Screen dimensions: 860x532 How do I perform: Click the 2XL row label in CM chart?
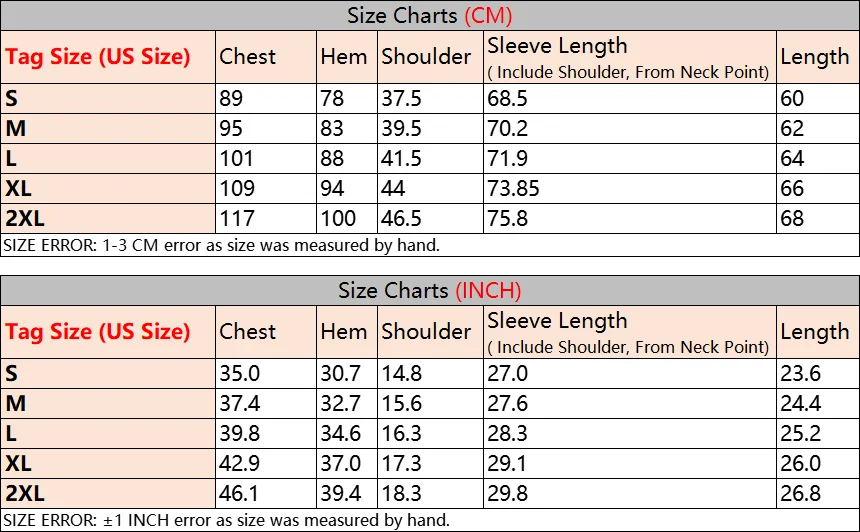point(25,218)
